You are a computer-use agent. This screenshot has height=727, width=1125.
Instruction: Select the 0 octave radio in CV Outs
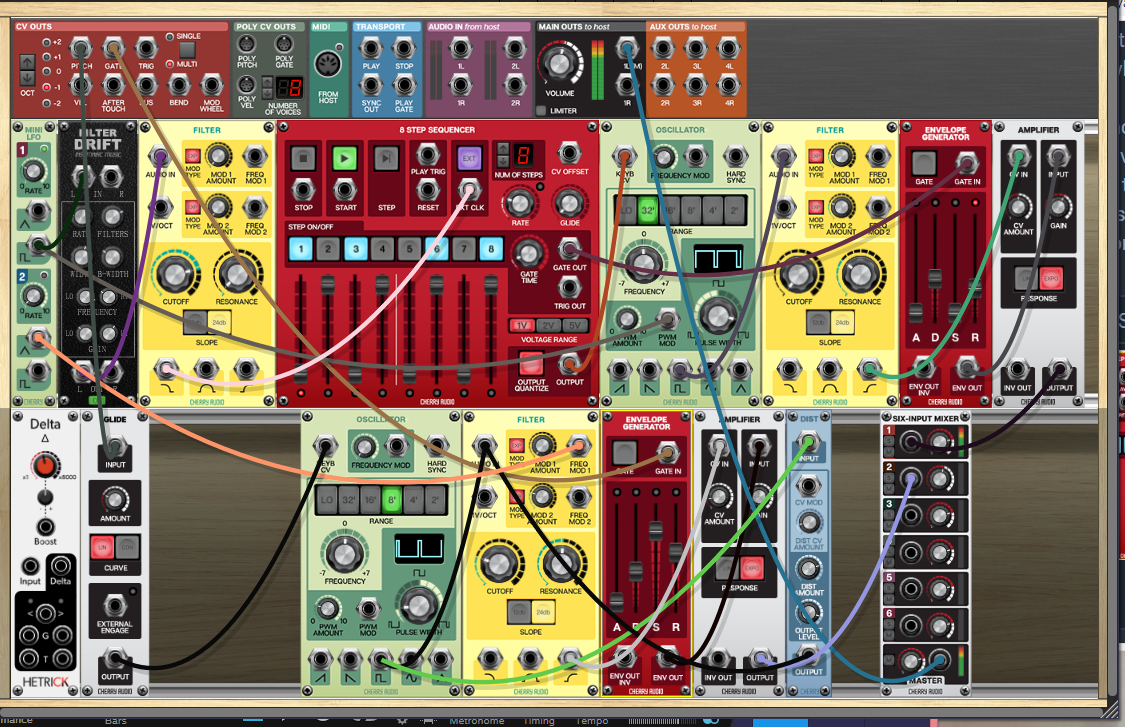click(x=47, y=72)
